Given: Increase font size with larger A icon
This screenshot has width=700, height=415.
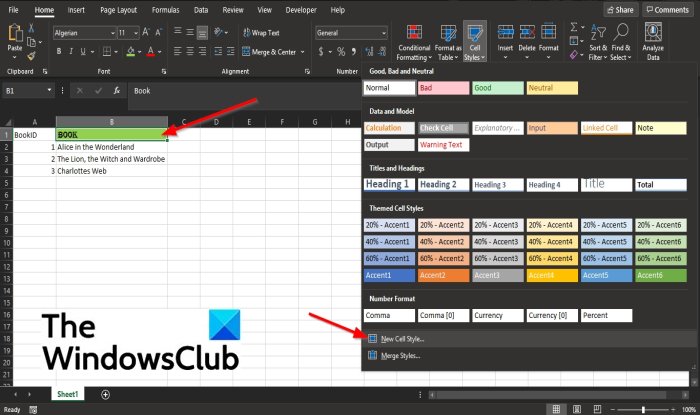Looking at the screenshot, I should click(146, 32).
